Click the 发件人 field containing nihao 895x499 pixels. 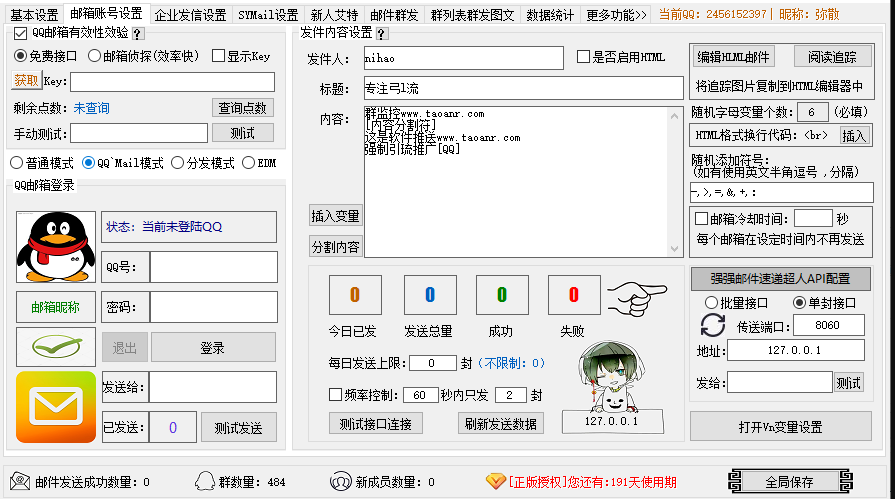click(x=463, y=58)
